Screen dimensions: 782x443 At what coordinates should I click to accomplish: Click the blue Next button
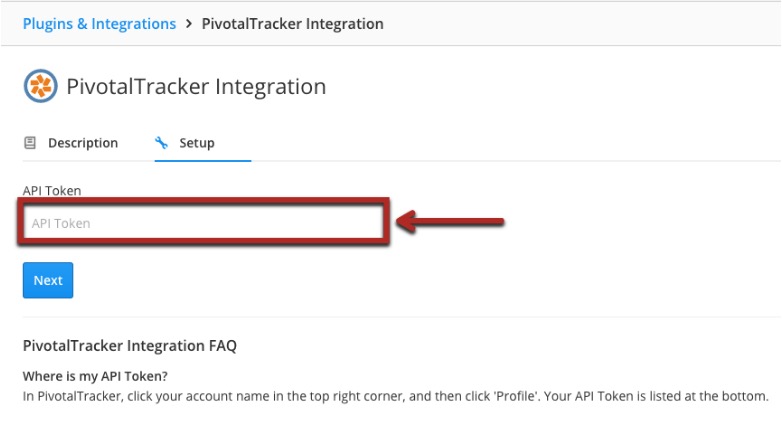pyautogui.click(x=48, y=280)
